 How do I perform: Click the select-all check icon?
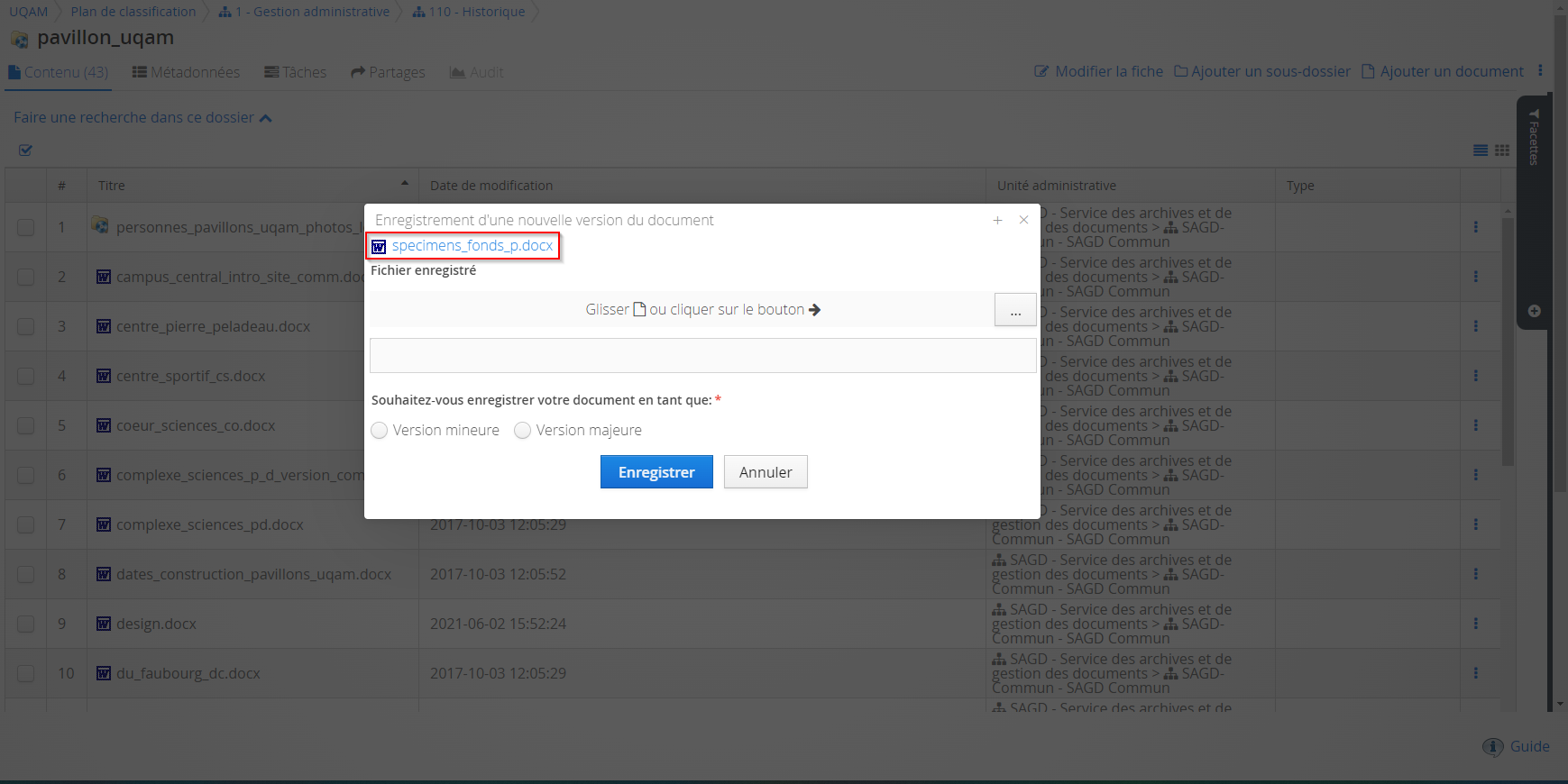click(25, 150)
